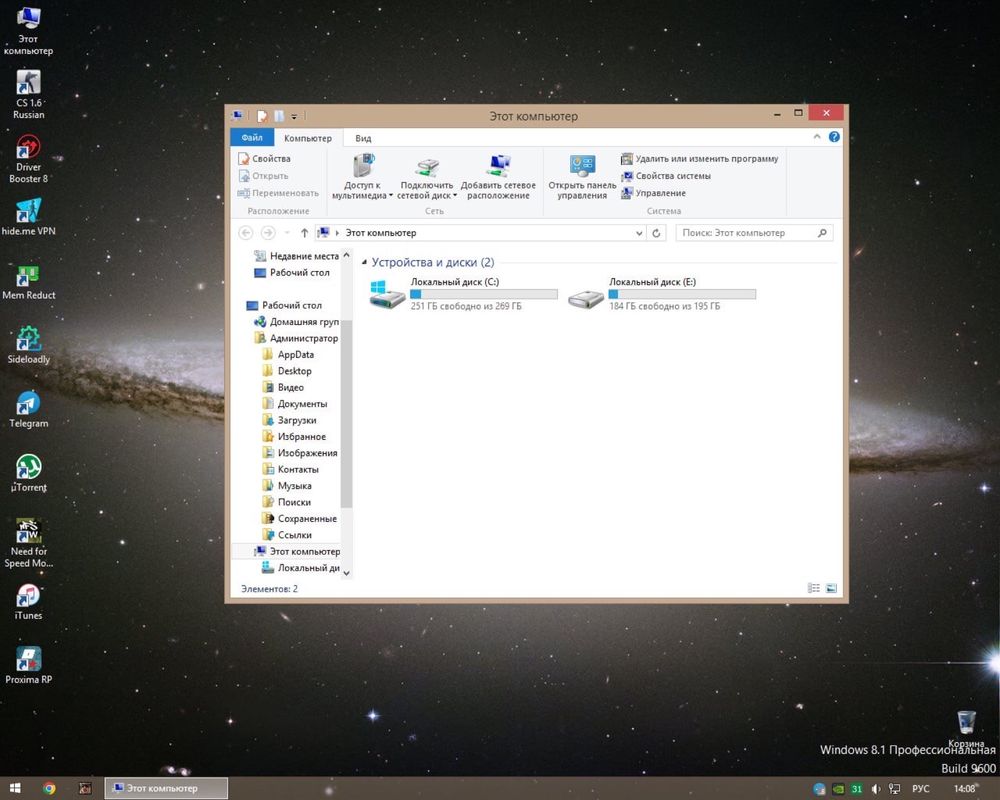Click the New folder icon in the quick access toolbar
Screen dimensions: 1000x800
coord(279,116)
